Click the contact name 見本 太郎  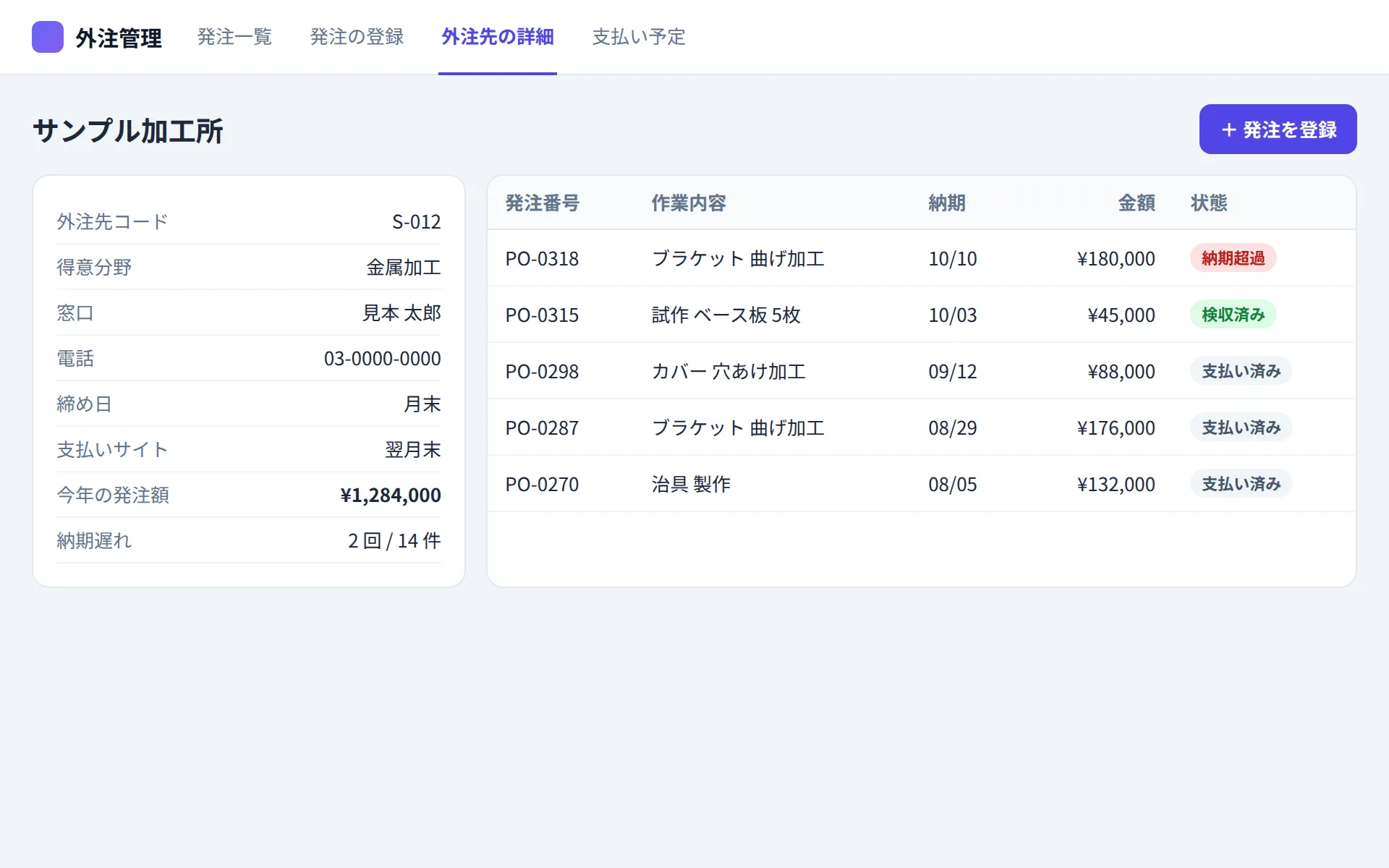[402, 313]
